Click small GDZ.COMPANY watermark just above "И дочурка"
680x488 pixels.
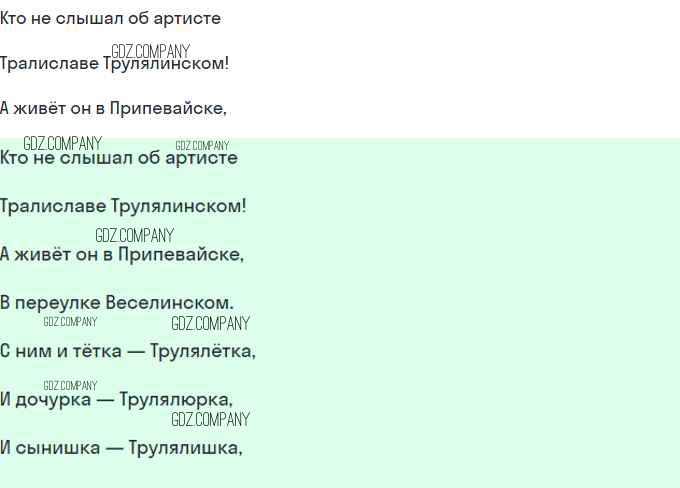tap(70, 385)
